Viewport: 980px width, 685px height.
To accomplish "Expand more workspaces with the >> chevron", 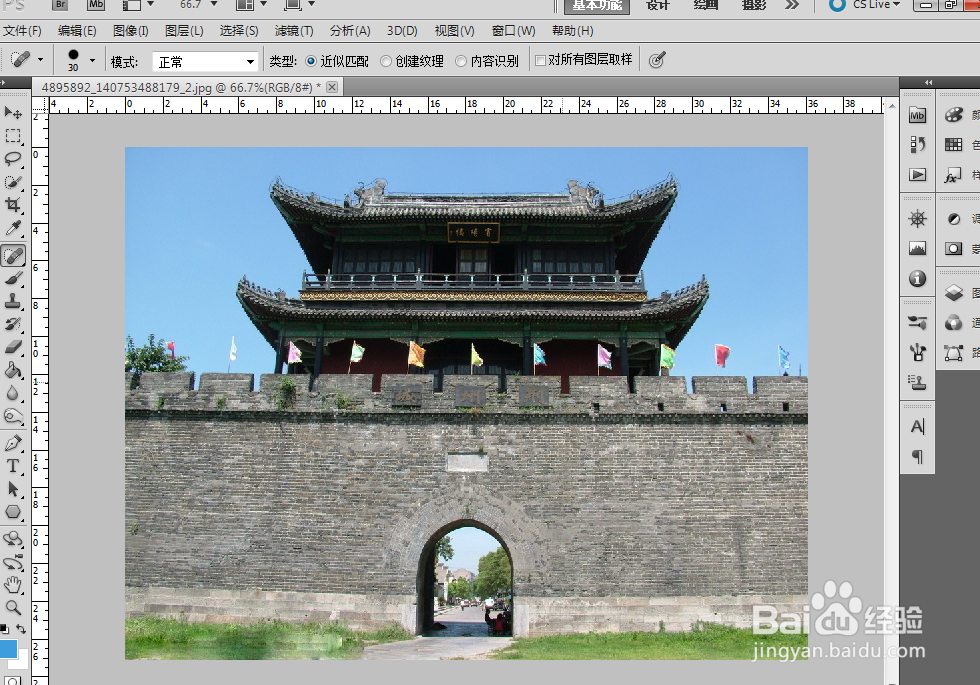I will tap(792, 5).
